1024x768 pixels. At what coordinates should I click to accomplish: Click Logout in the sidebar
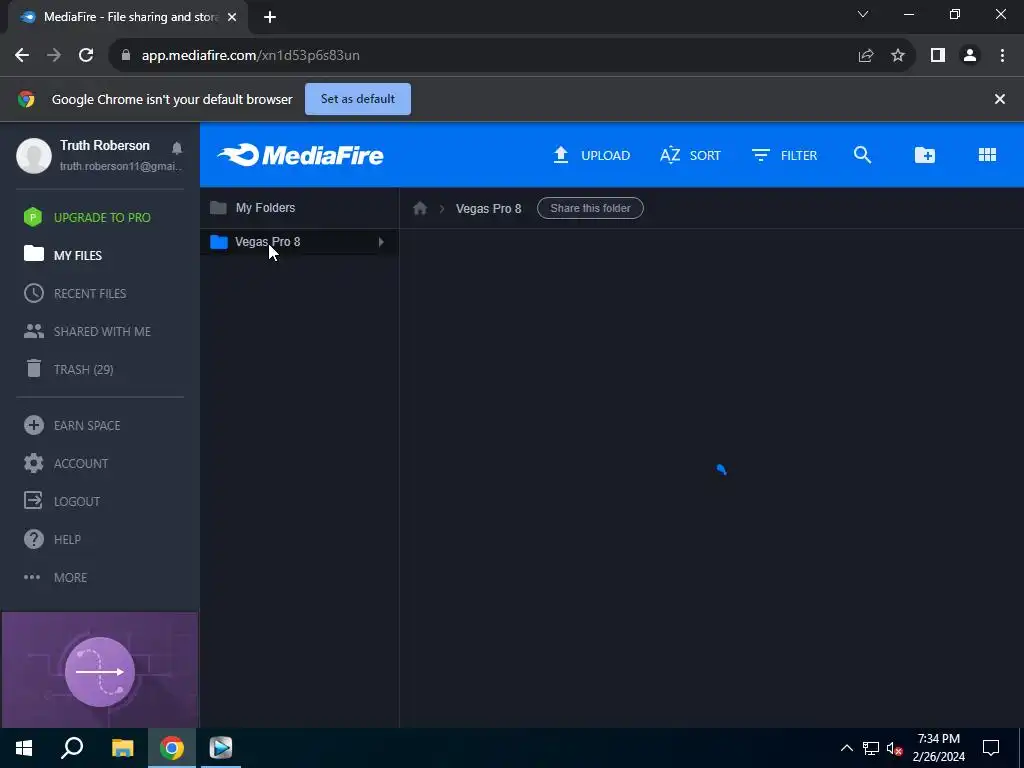point(62,501)
